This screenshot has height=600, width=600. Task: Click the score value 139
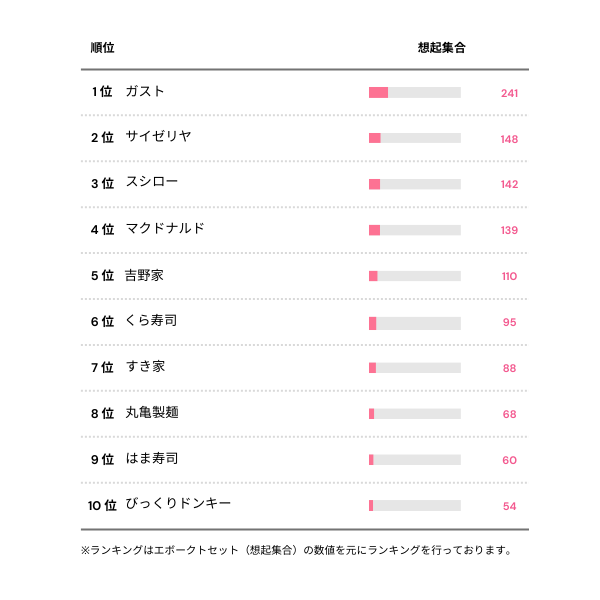(x=509, y=230)
